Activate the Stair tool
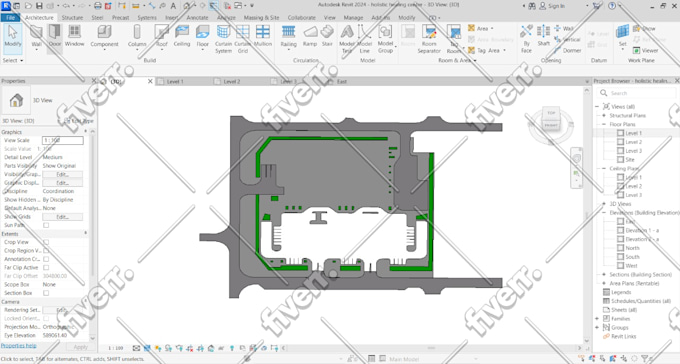This screenshot has height=364, width=680. pyautogui.click(x=327, y=36)
